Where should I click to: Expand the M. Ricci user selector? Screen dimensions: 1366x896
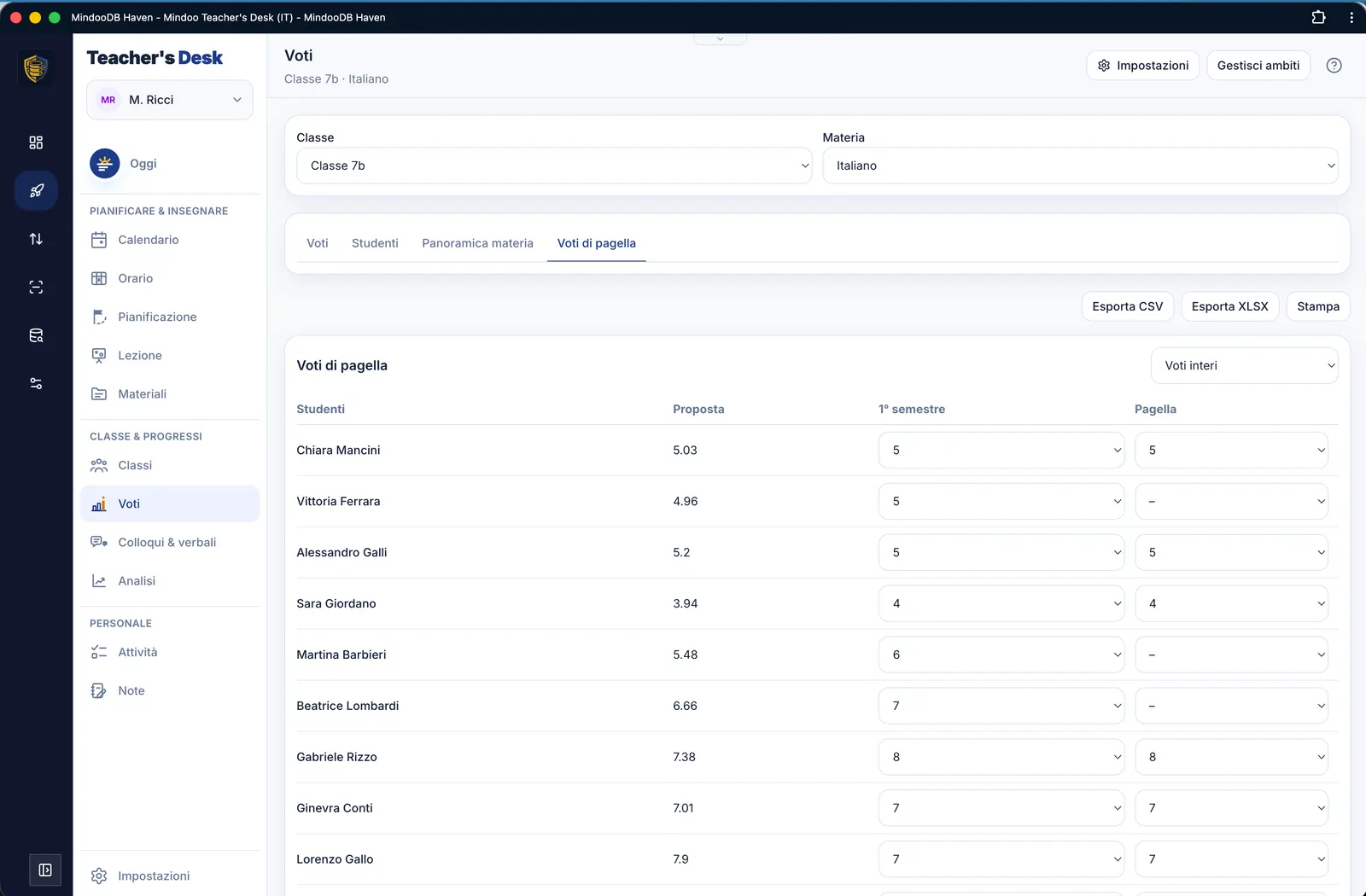coord(170,100)
